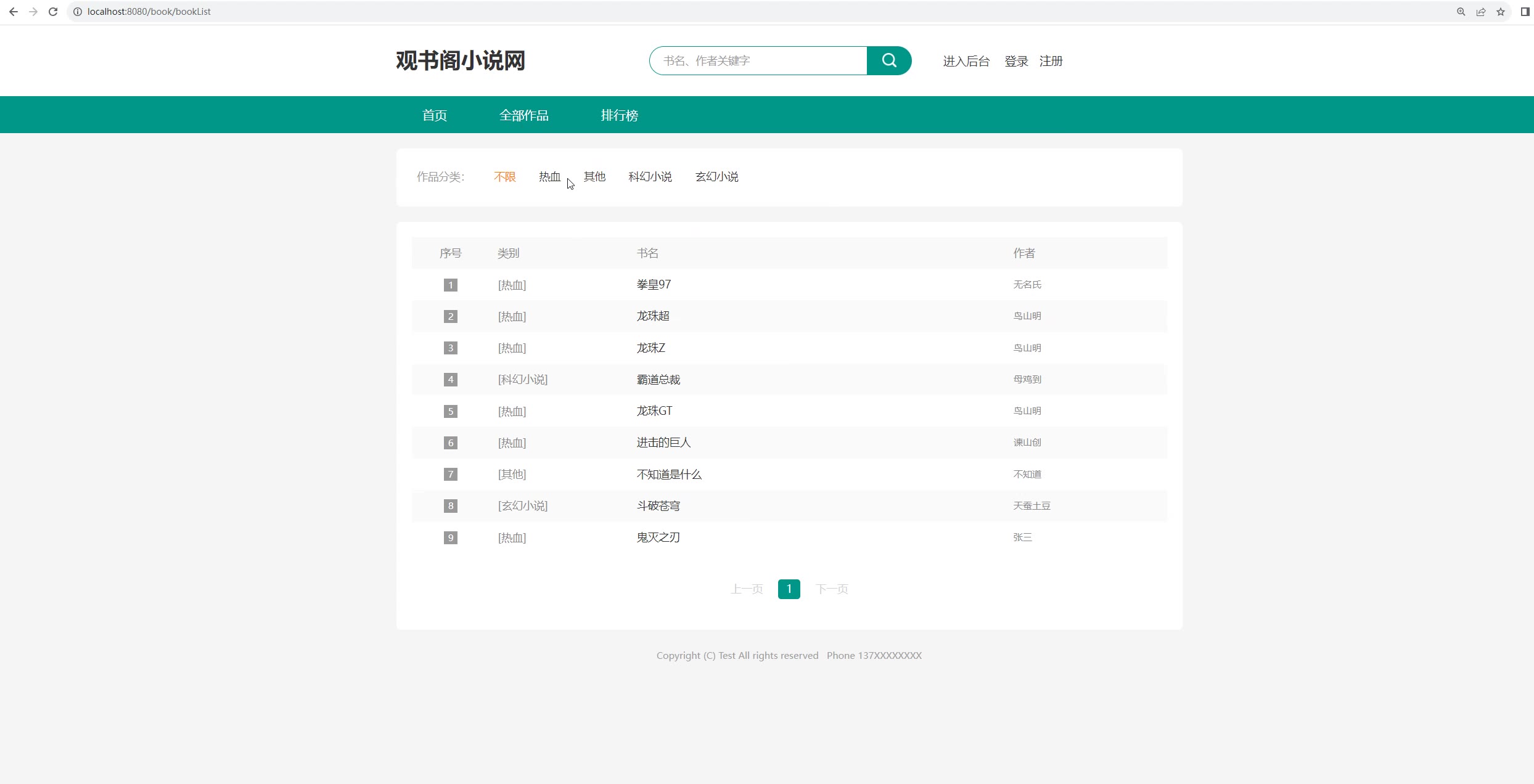Filter works by 其他 category

[595, 177]
